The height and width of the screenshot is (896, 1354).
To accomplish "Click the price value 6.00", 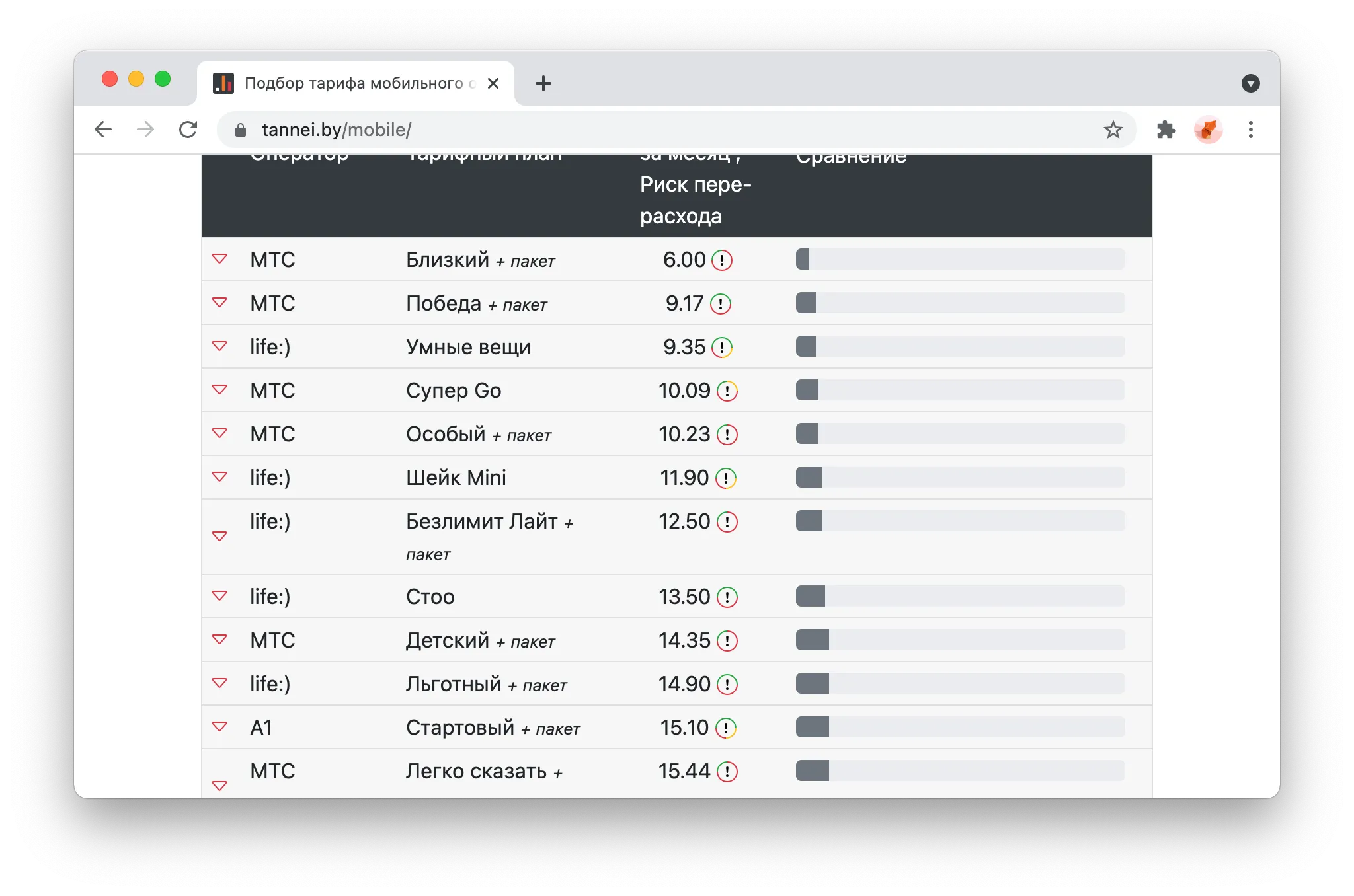I will [684, 260].
